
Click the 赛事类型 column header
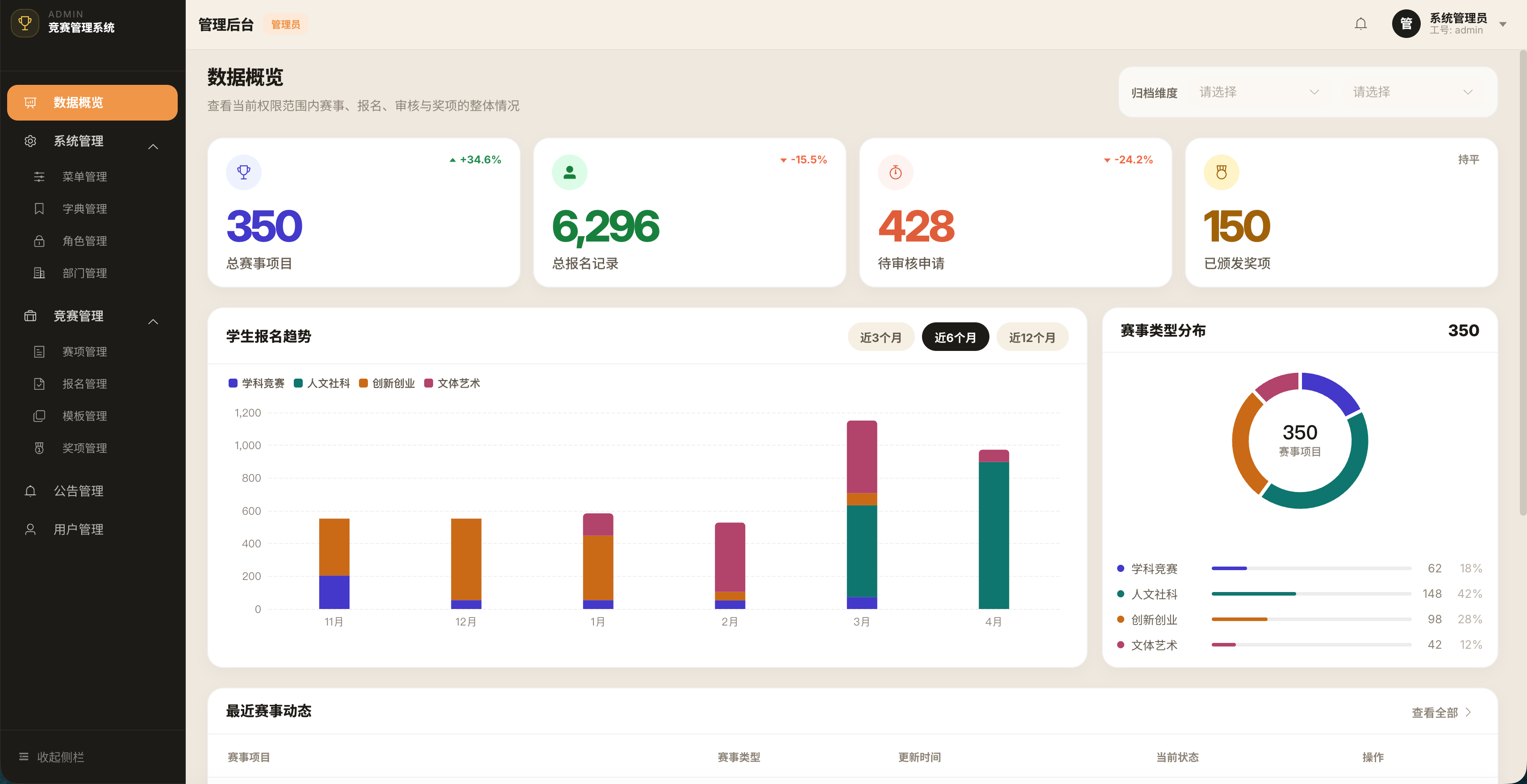point(738,757)
